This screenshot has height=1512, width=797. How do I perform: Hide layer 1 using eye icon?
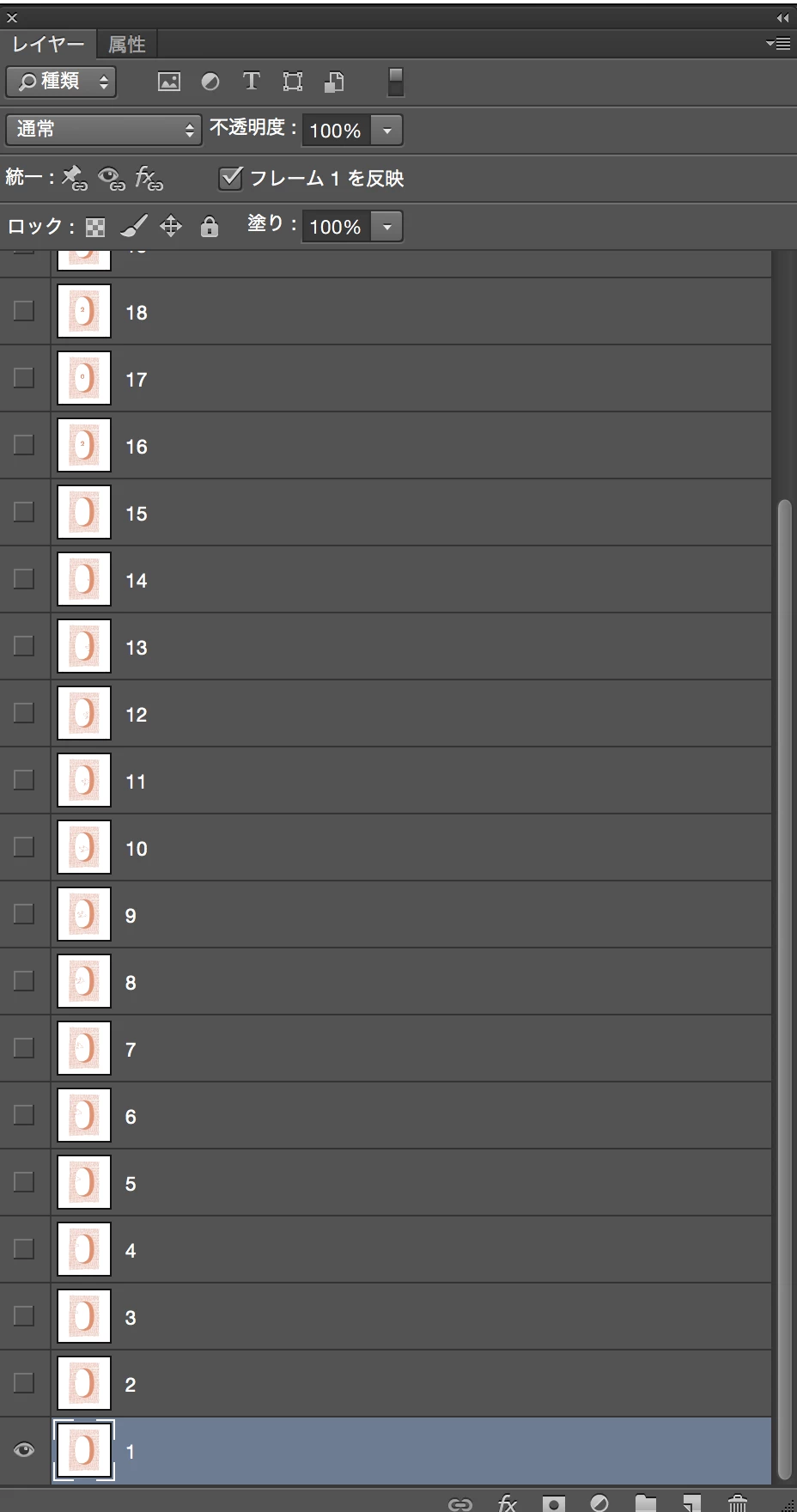click(24, 1450)
